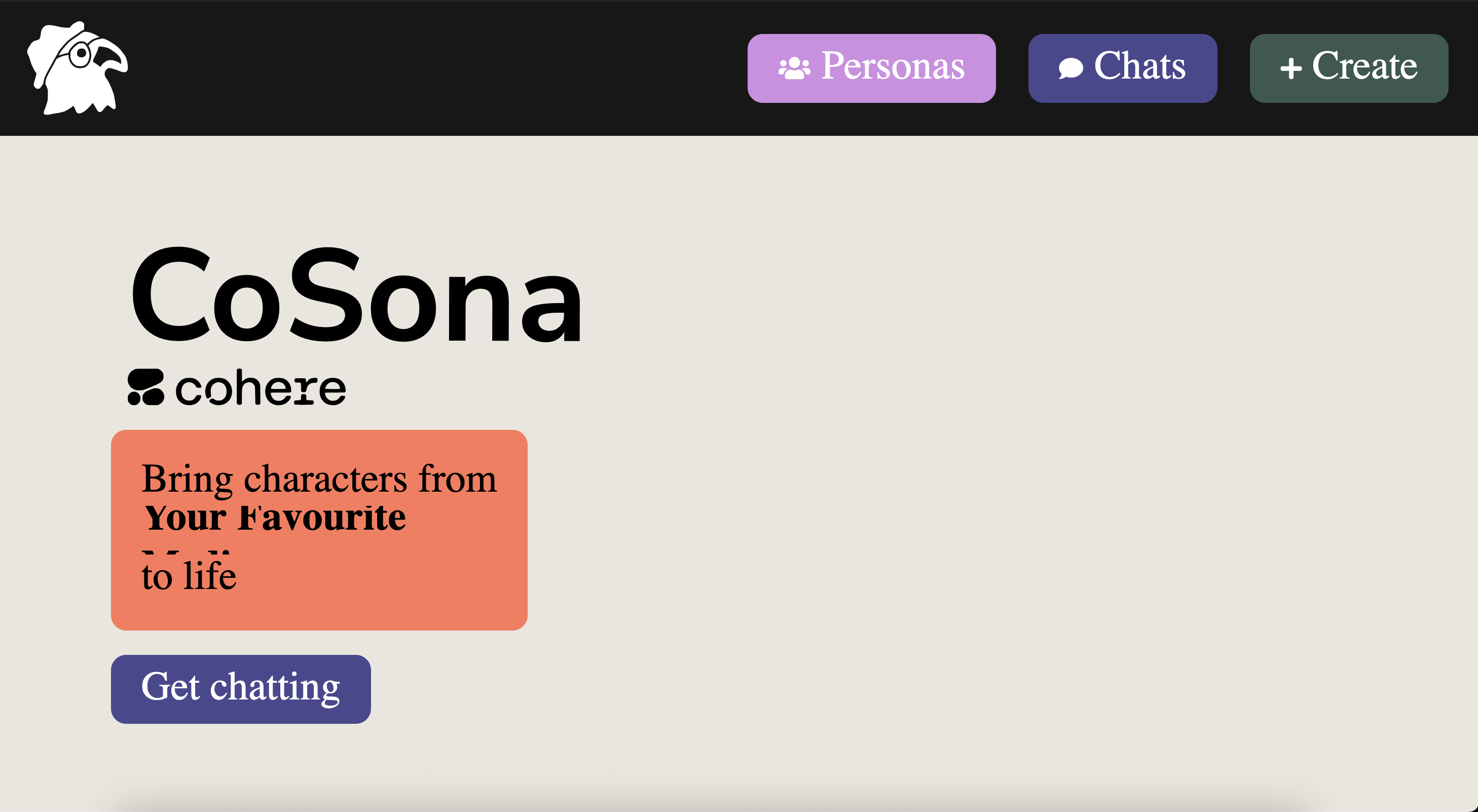The width and height of the screenshot is (1478, 812).
Task: Select the Create text in navbar
Action: (1364, 66)
